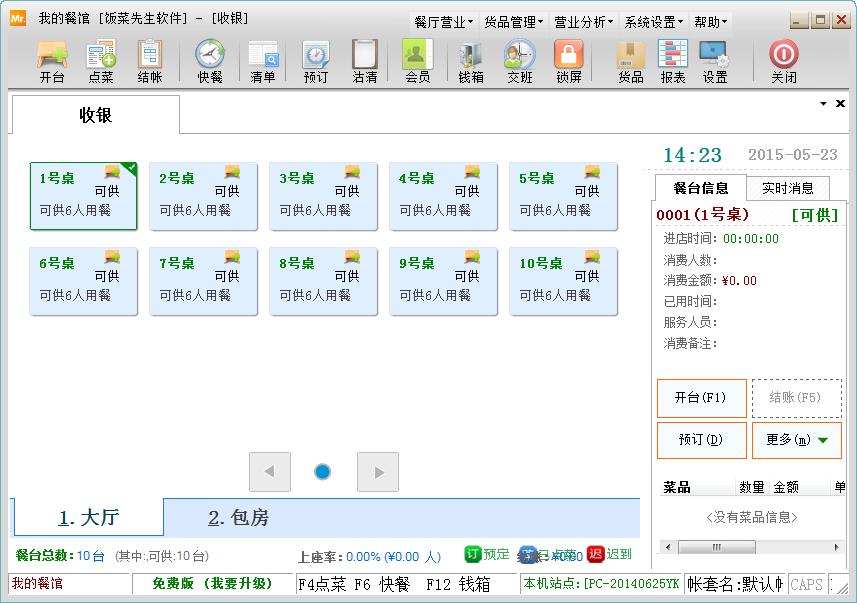The image size is (857, 603).
Task: Open the 系统设置 menu
Action: (653, 21)
